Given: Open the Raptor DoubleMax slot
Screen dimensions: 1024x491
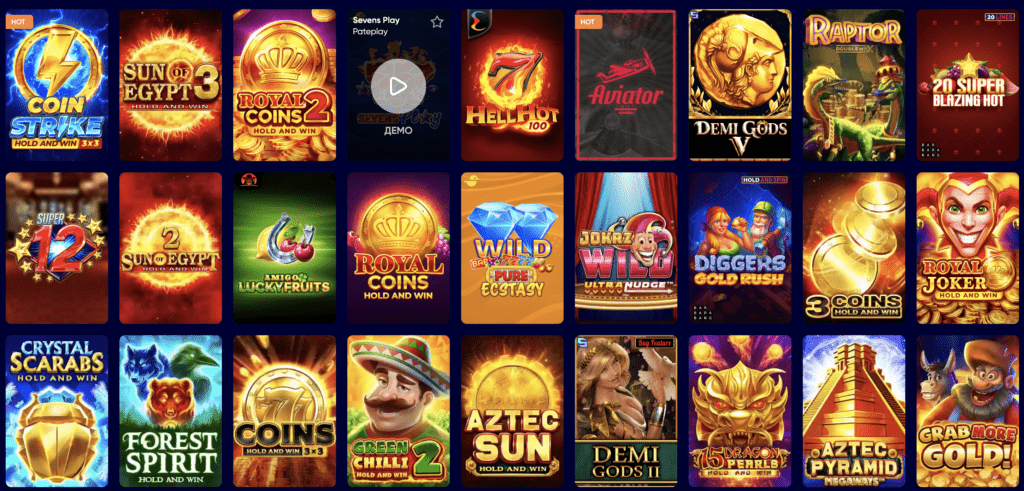Looking at the screenshot, I should [854, 85].
